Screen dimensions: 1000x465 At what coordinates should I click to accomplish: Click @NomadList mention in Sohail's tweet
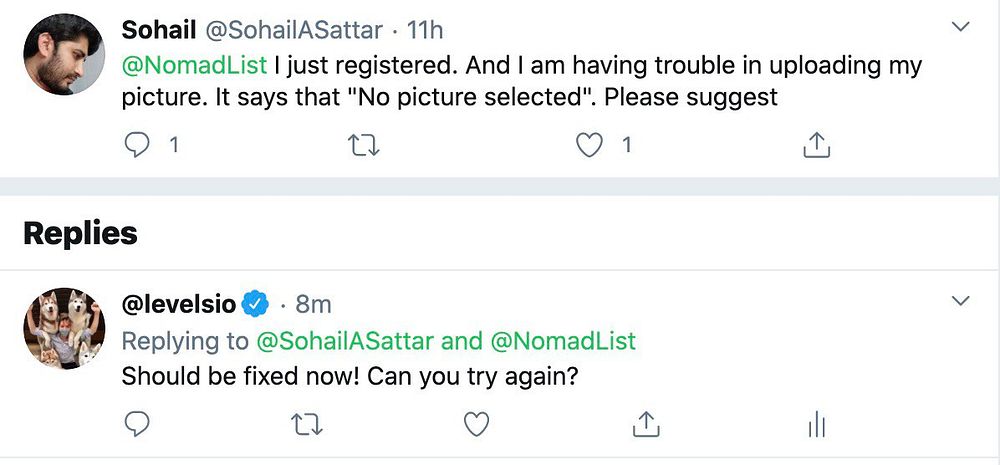point(194,65)
